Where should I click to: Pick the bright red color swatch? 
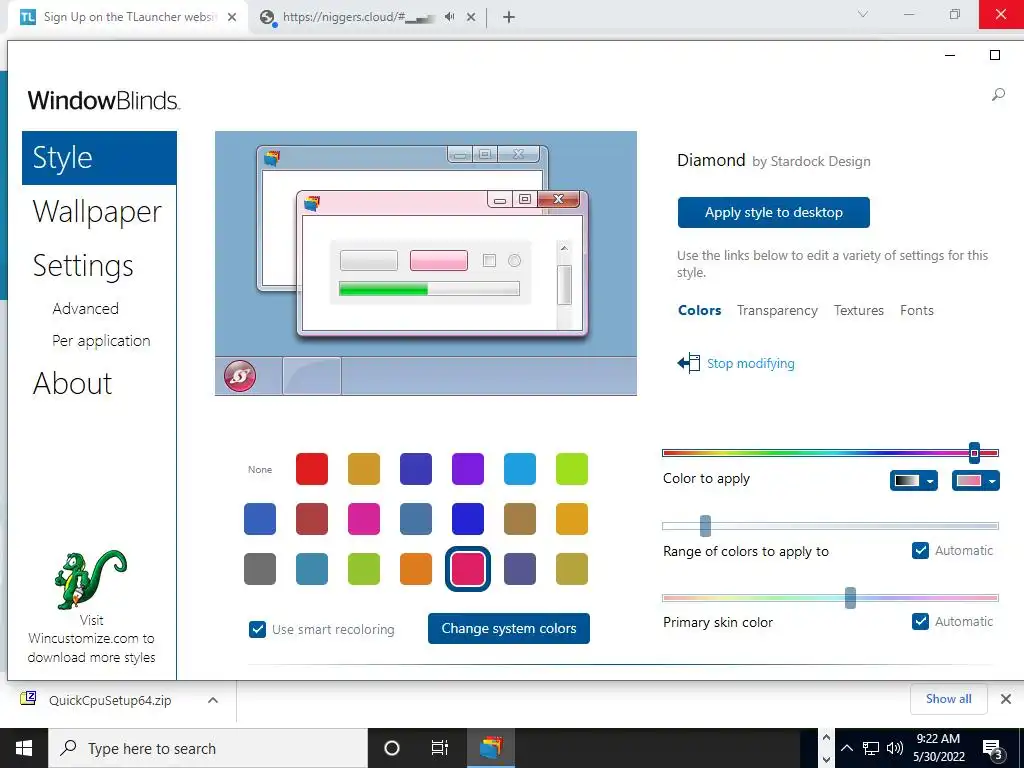(312, 469)
